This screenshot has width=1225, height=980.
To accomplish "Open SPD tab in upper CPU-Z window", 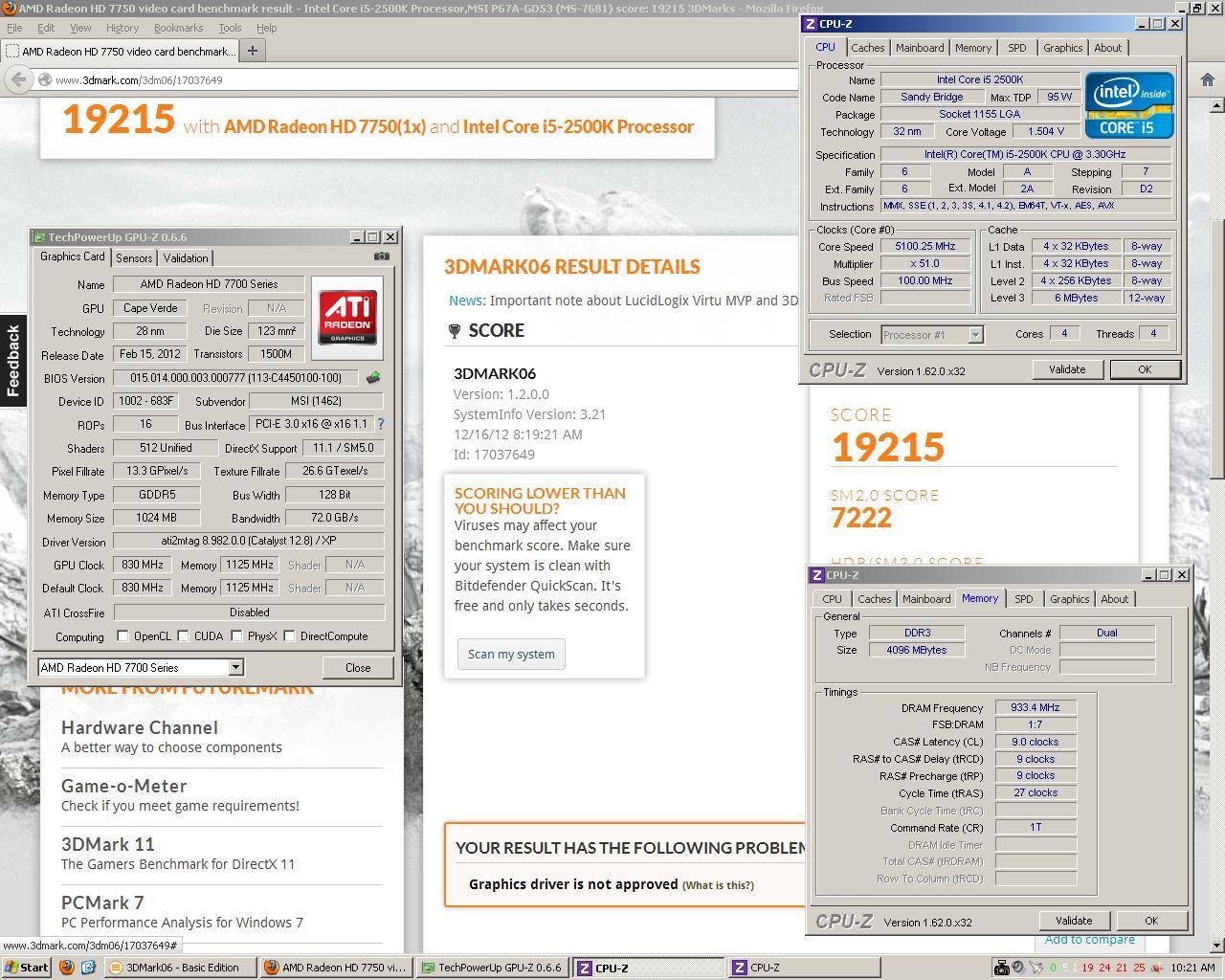I will click(1016, 48).
